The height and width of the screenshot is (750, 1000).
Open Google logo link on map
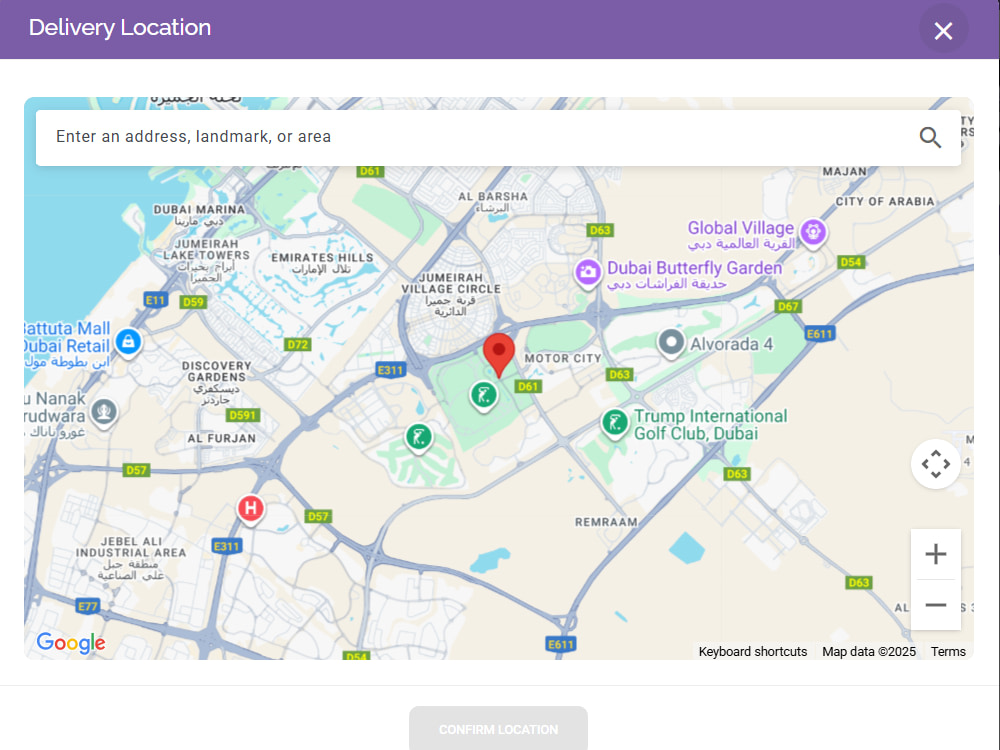pyautogui.click(x=71, y=643)
